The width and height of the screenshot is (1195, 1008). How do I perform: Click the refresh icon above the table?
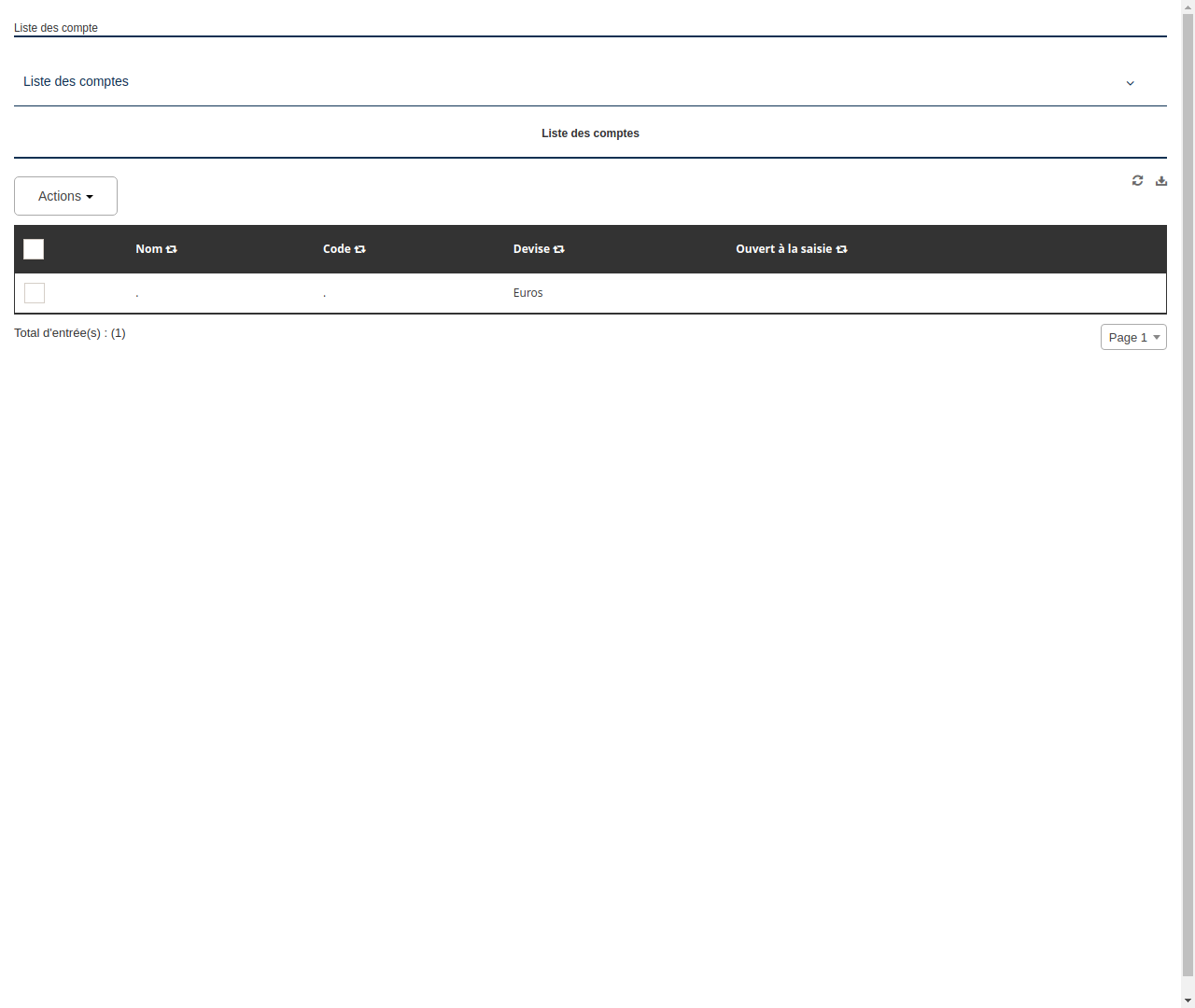(x=1137, y=180)
